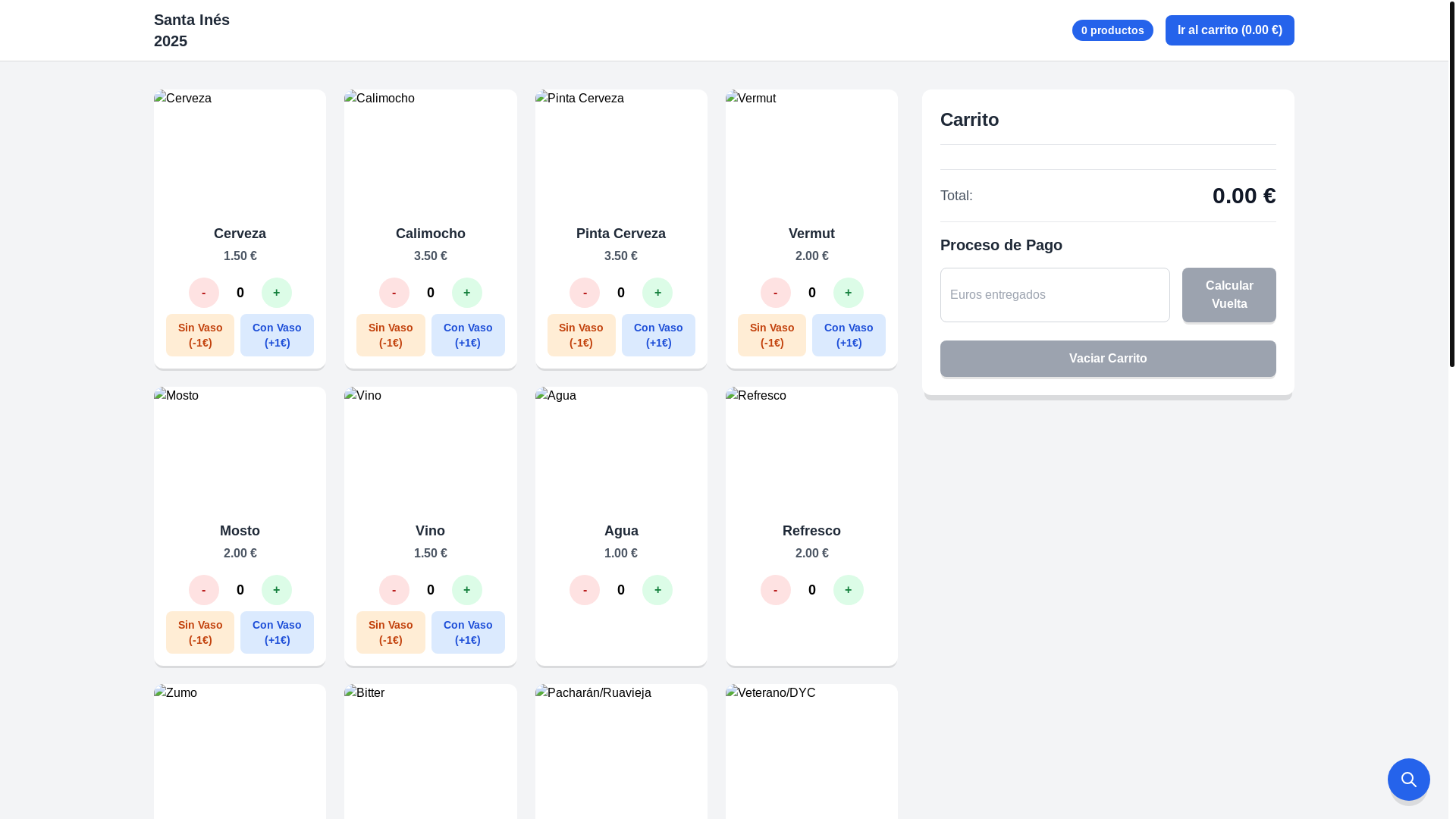Decrease Mosto quantity
The image size is (1456, 819).
tap(204, 590)
